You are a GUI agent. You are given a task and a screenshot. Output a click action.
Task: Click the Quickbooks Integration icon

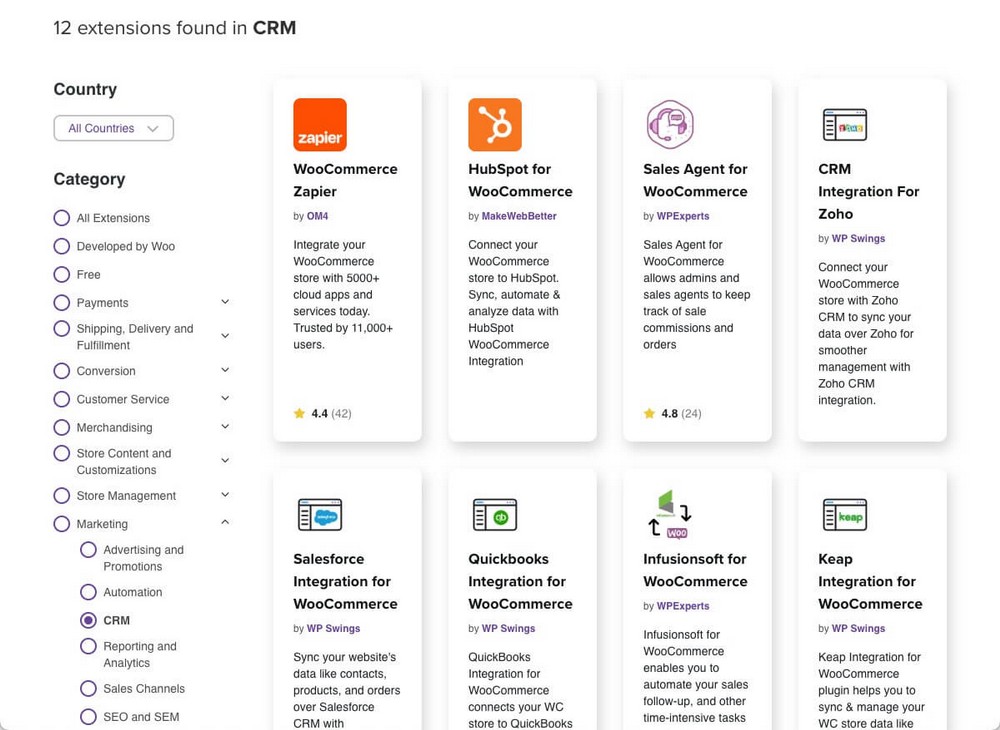(495, 515)
